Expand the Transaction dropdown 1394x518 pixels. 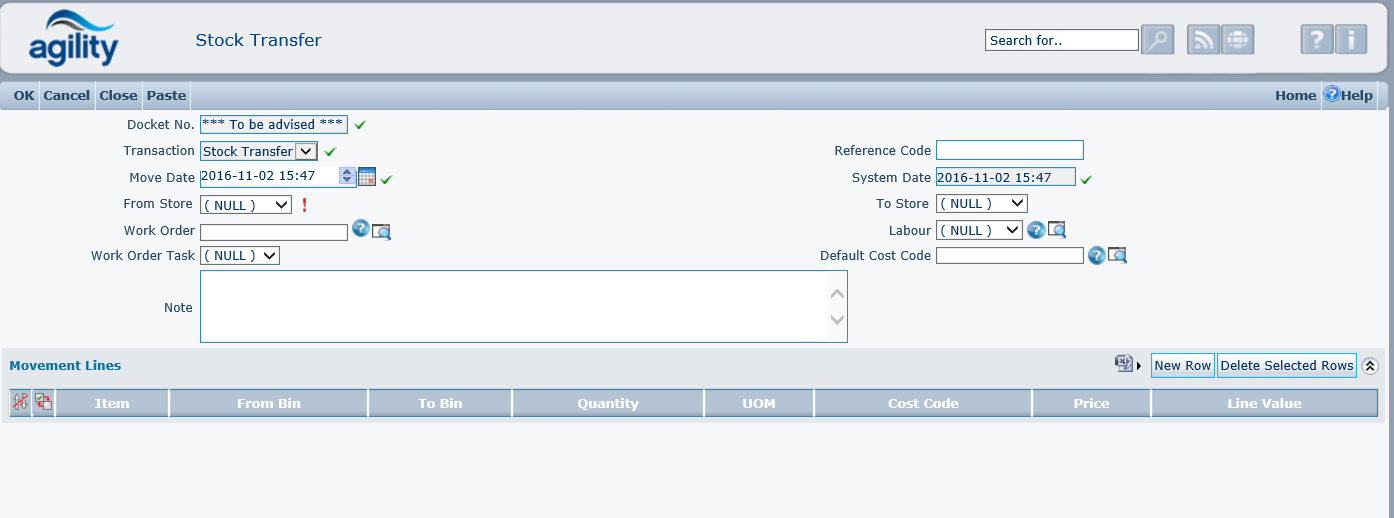pyautogui.click(x=307, y=152)
